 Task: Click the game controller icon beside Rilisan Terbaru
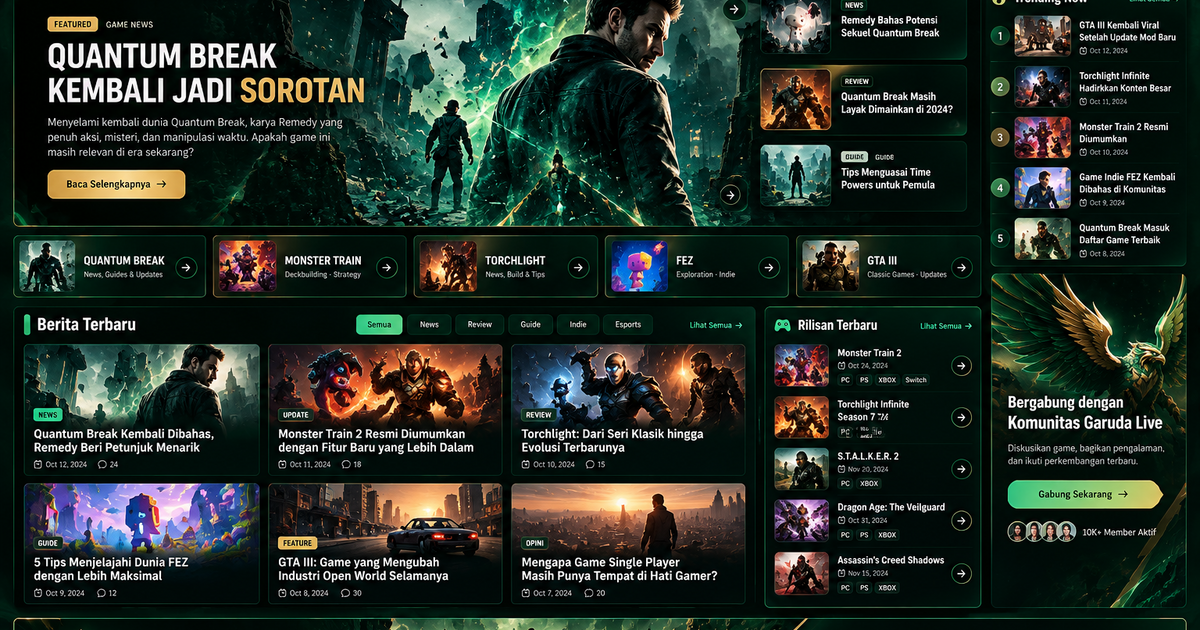pos(783,325)
